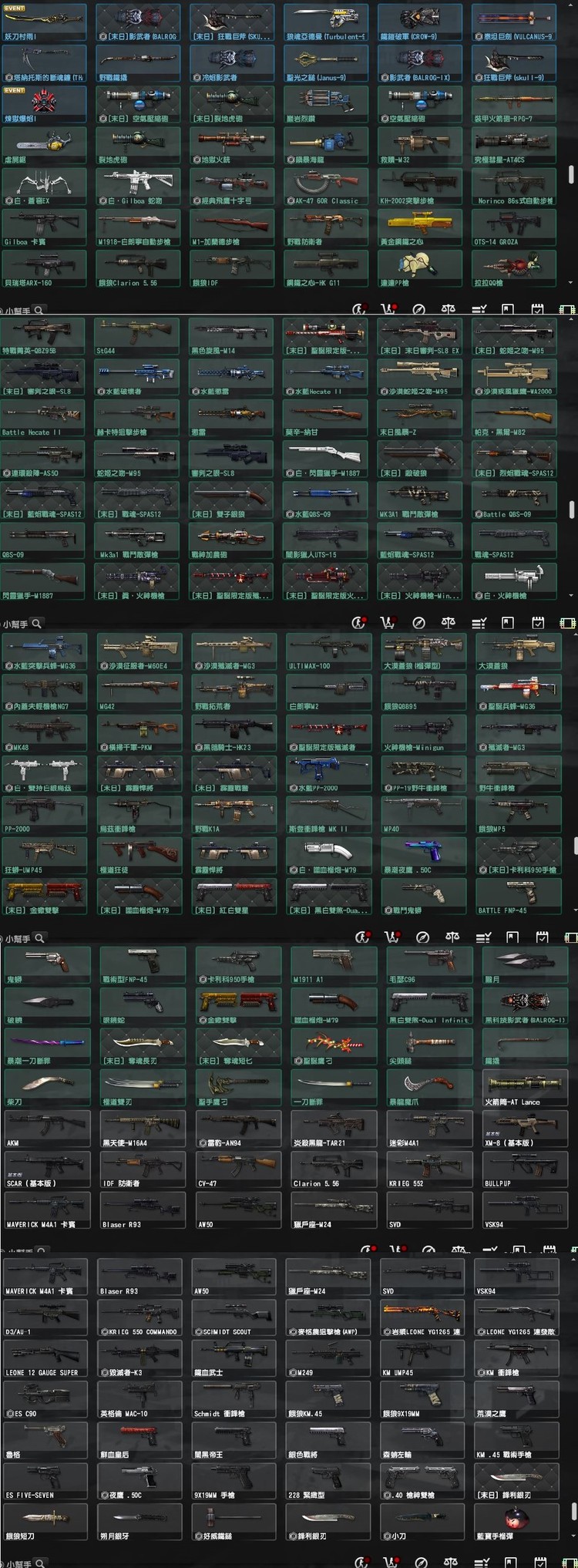Select the 裝甲火箭筒-RPG-7 launcher
The image size is (578, 1568).
click(x=514, y=105)
